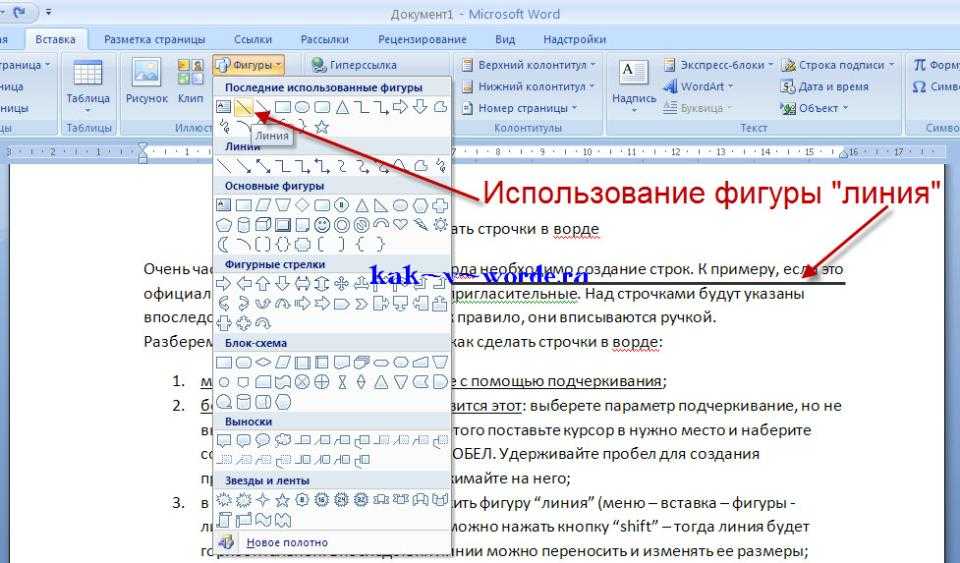Pick the lightning bolt shape
960x563 pixels.
[420, 225]
